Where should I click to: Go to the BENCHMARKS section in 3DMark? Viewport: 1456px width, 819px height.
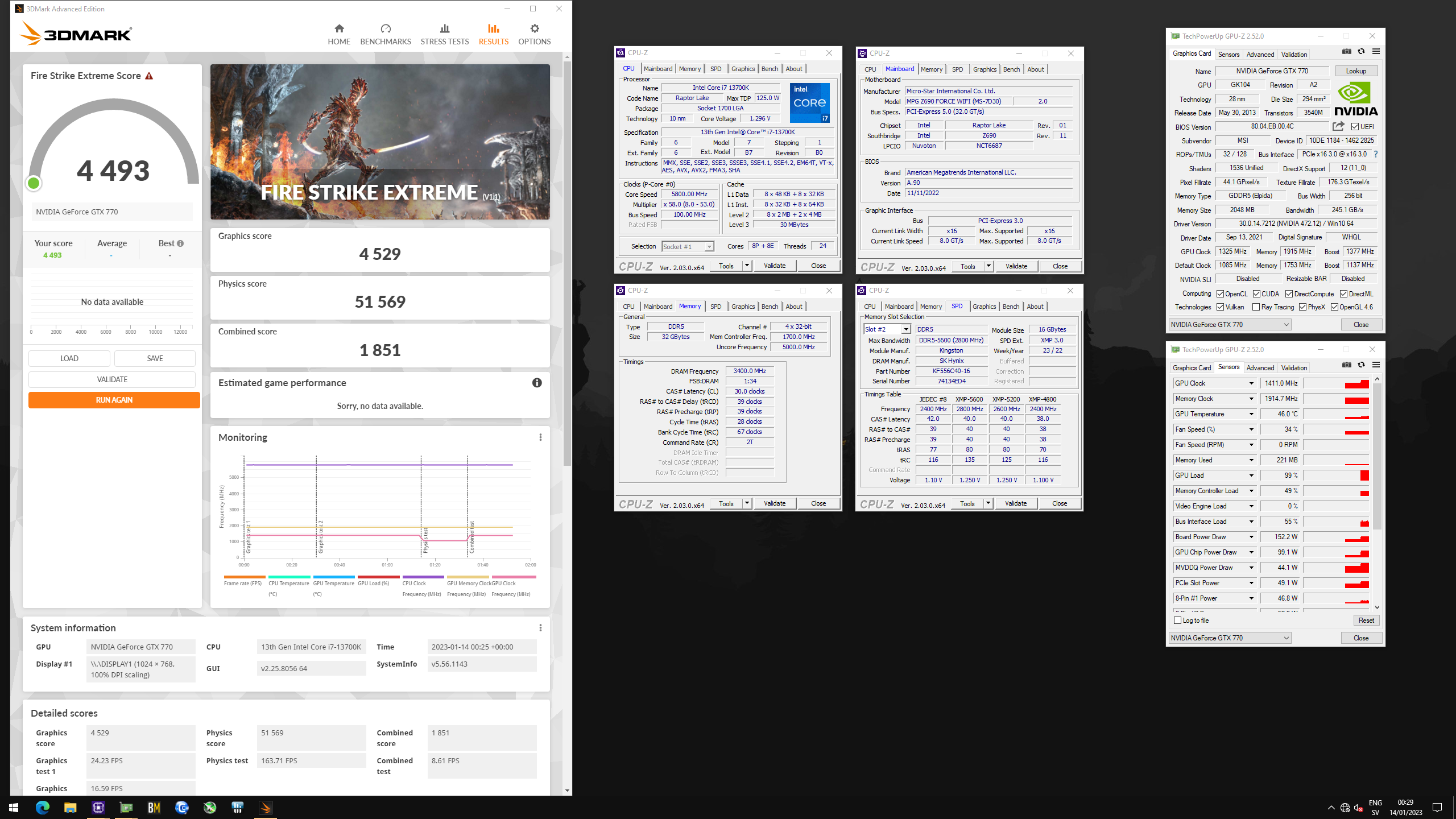click(386, 34)
